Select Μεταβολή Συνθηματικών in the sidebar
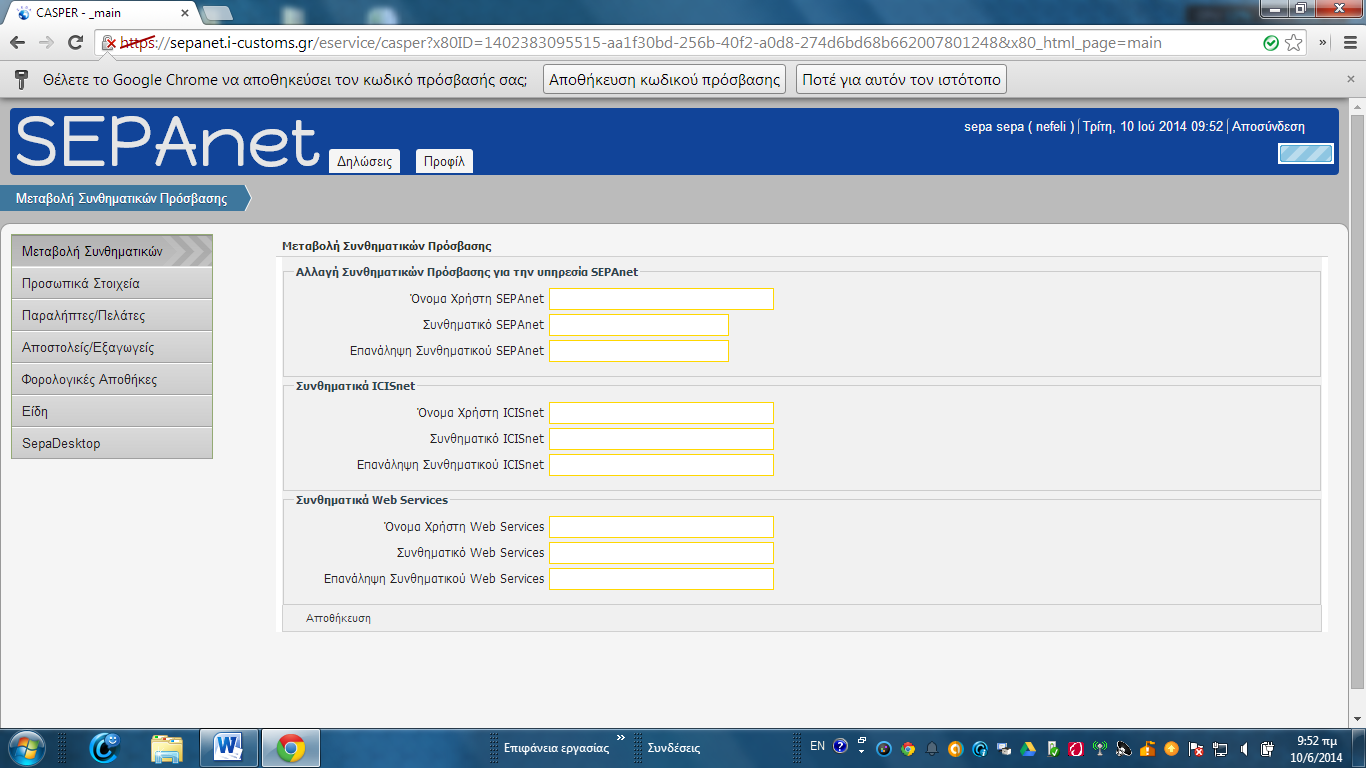The height and width of the screenshot is (768, 1366). (112, 251)
